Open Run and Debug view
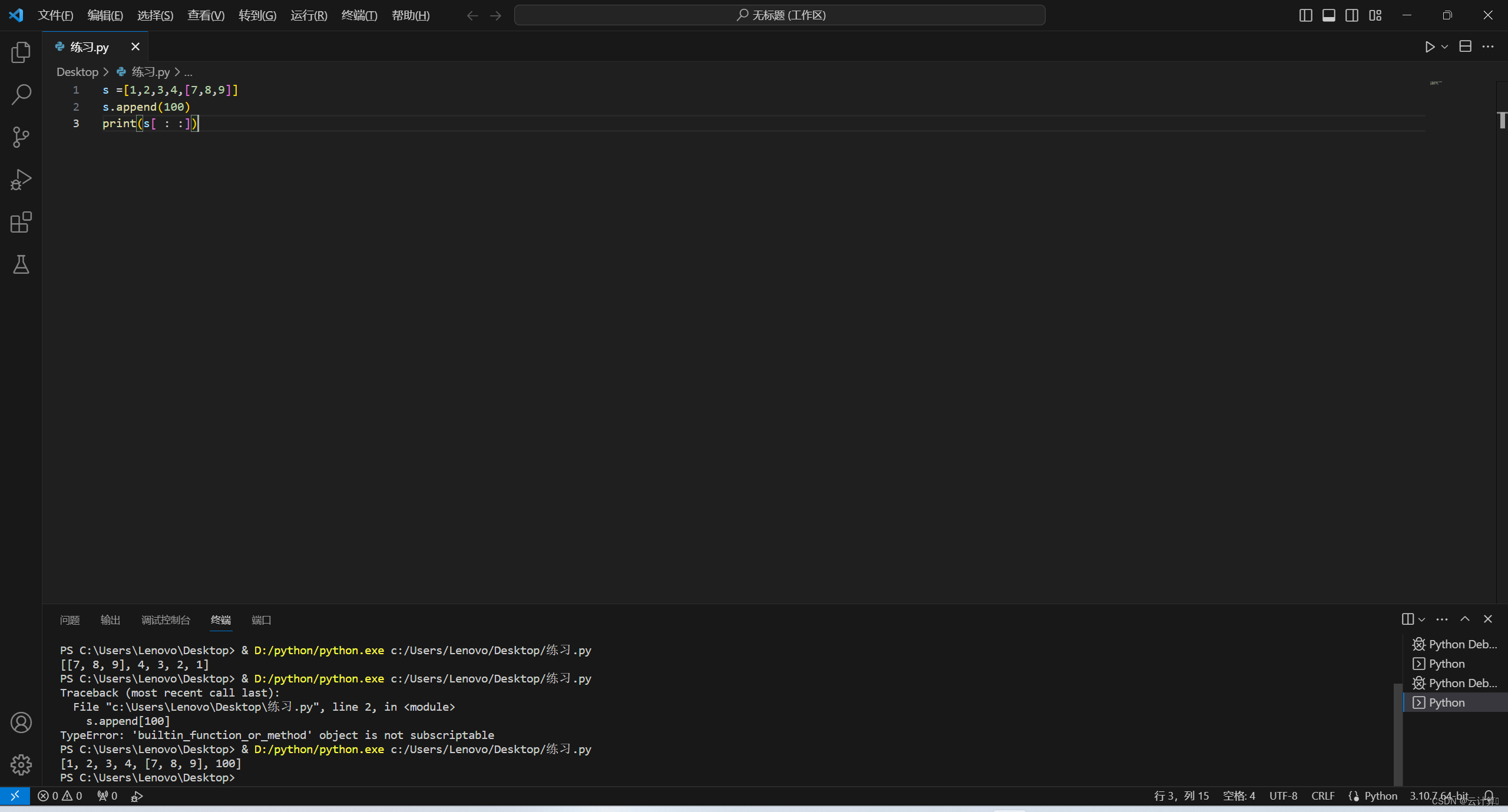The height and width of the screenshot is (812, 1508). coord(21,180)
